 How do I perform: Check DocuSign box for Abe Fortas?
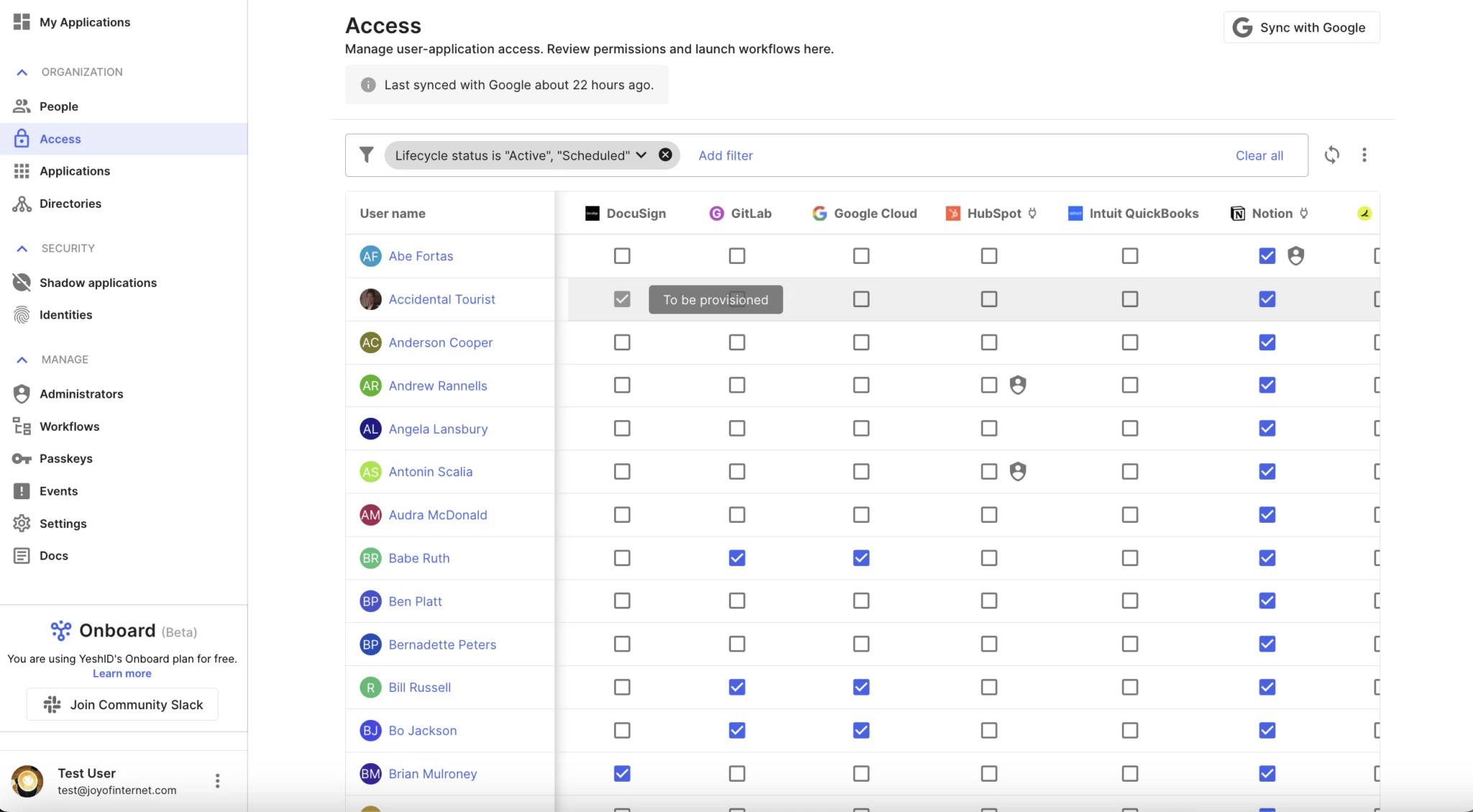622,256
